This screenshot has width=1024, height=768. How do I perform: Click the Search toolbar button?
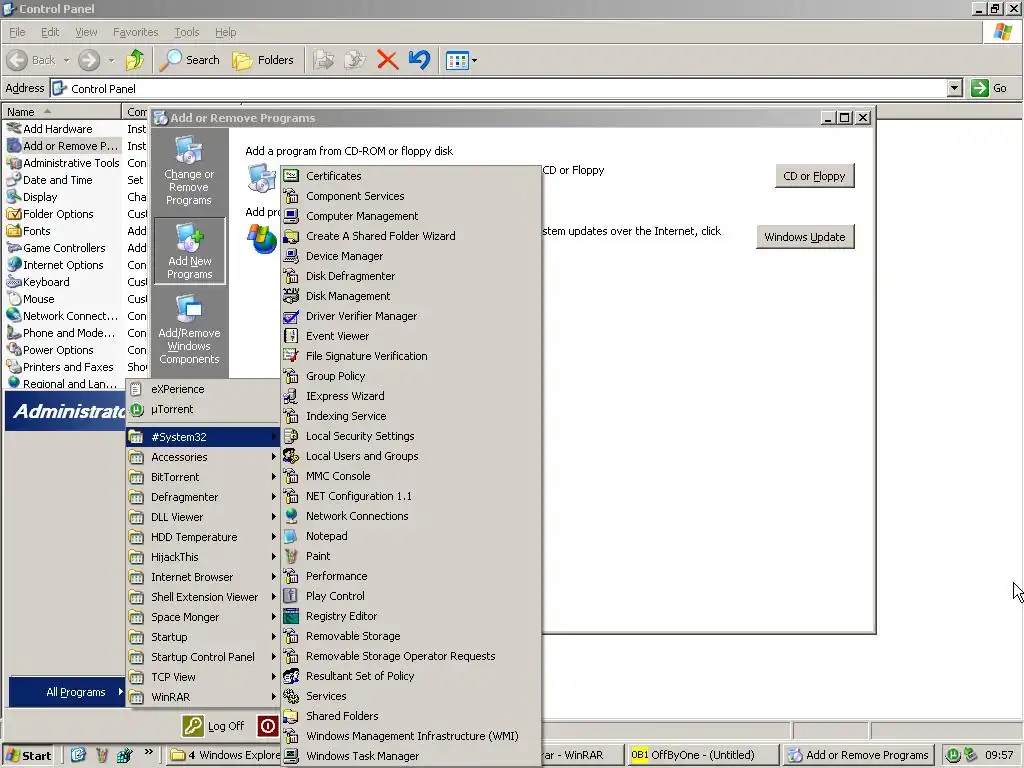(x=189, y=60)
